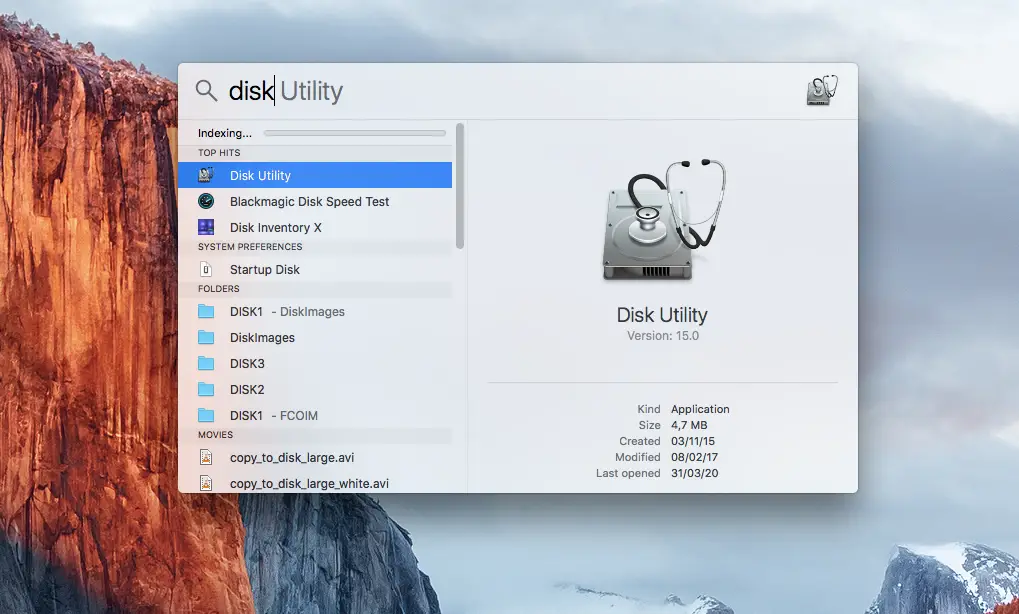Select the DISK1 - FCOIM folder result

coord(315,415)
